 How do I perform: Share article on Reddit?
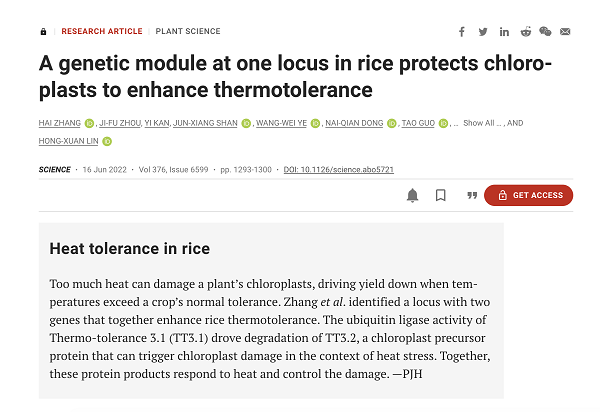(526, 32)
